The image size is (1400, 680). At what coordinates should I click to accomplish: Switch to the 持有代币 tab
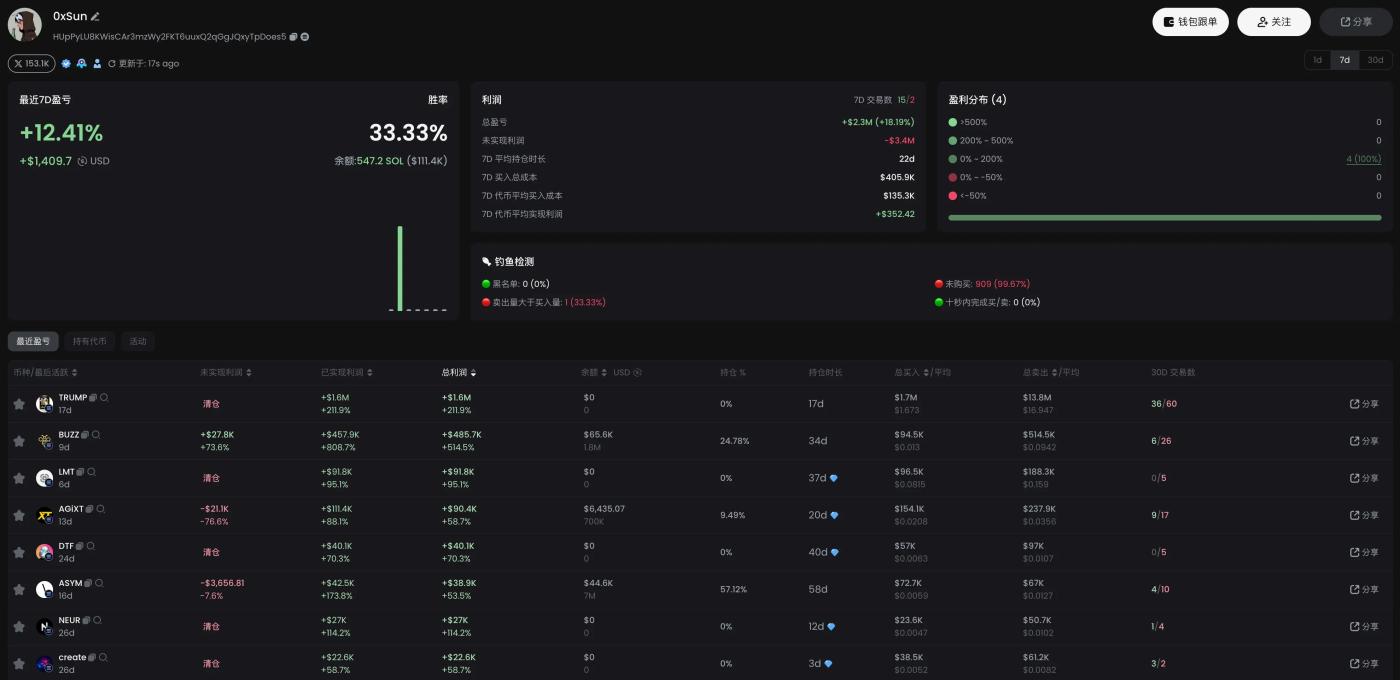coord(90,342)
